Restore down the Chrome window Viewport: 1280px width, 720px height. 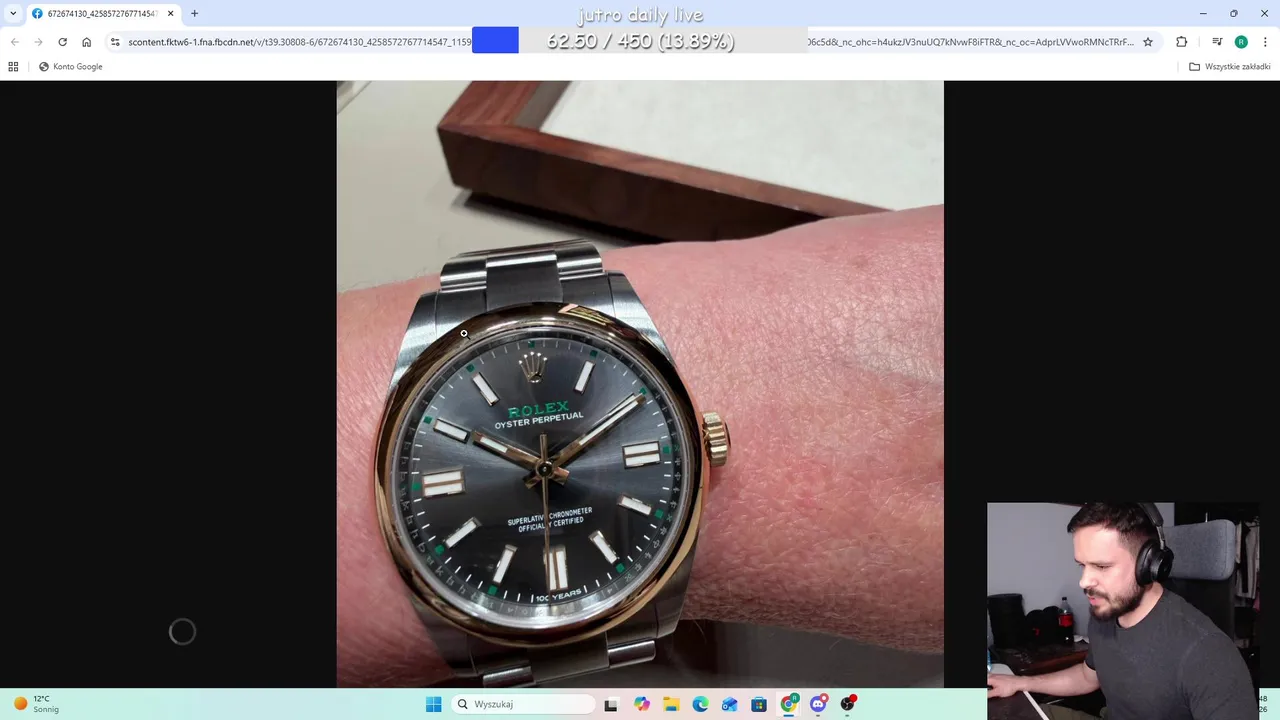[1234, 14]
